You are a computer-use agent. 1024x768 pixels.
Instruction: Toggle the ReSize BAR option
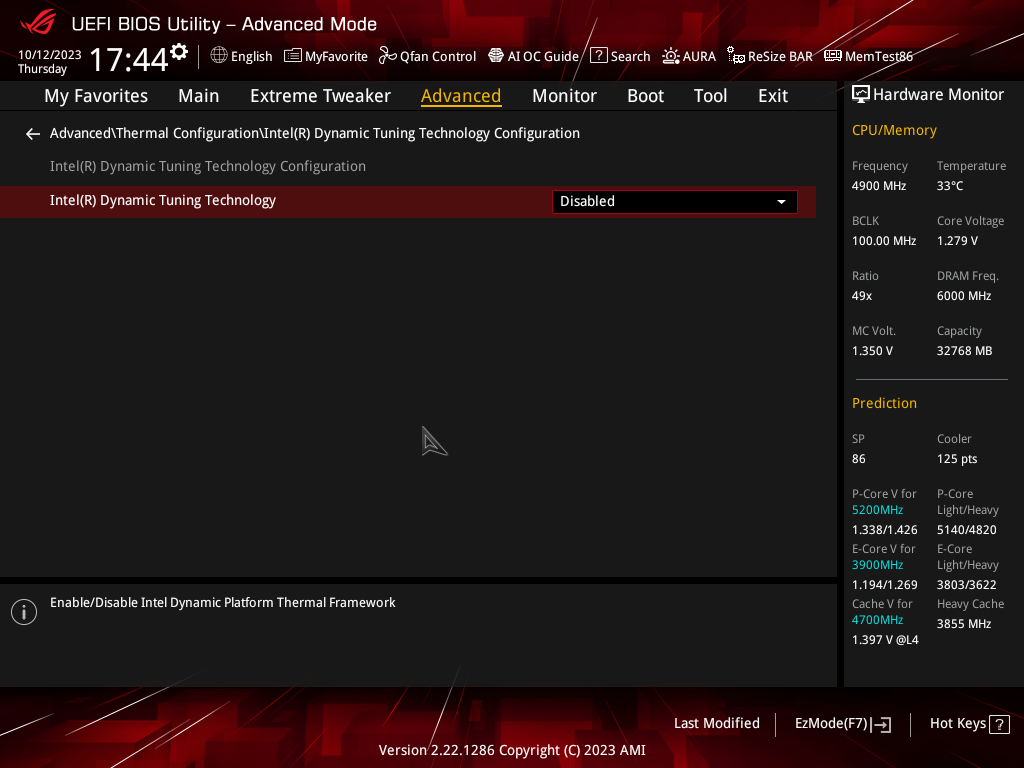coord(769,56)
